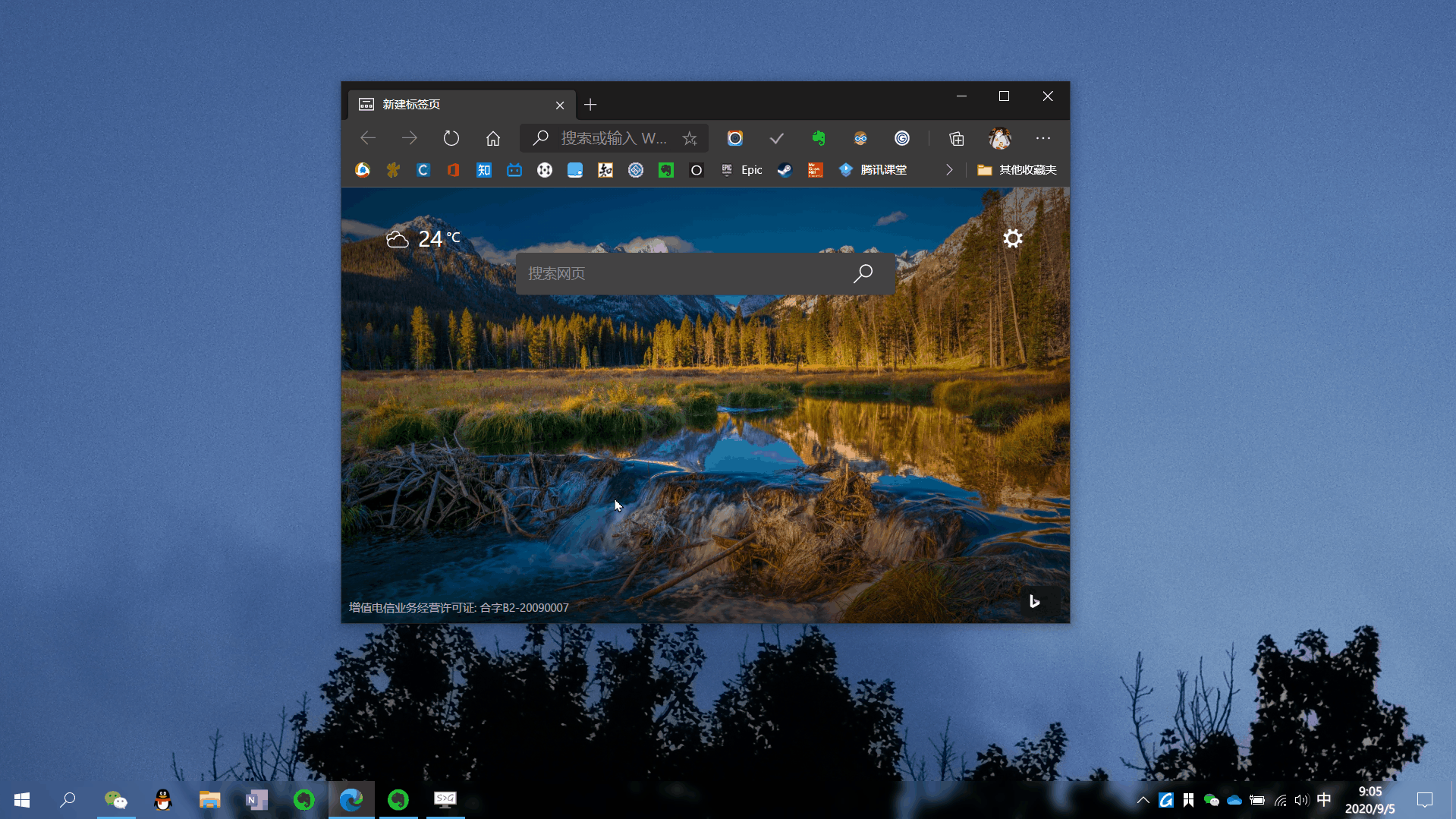Open WeChat from the taskbar
Image resolution: width=1456 pixels, height=819 pixels.
coord(116,800)
